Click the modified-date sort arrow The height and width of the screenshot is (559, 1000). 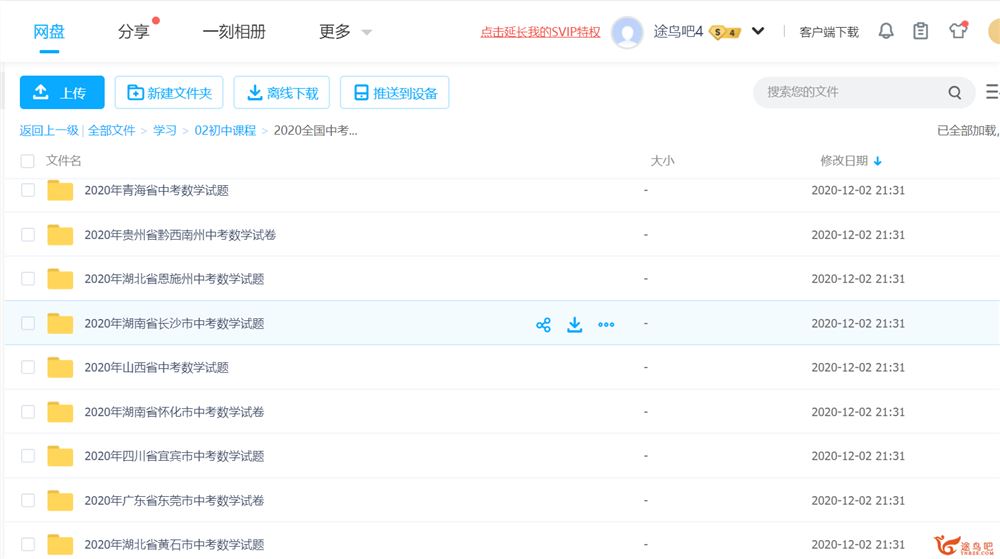pyautogui.click(x=878, y=161)
